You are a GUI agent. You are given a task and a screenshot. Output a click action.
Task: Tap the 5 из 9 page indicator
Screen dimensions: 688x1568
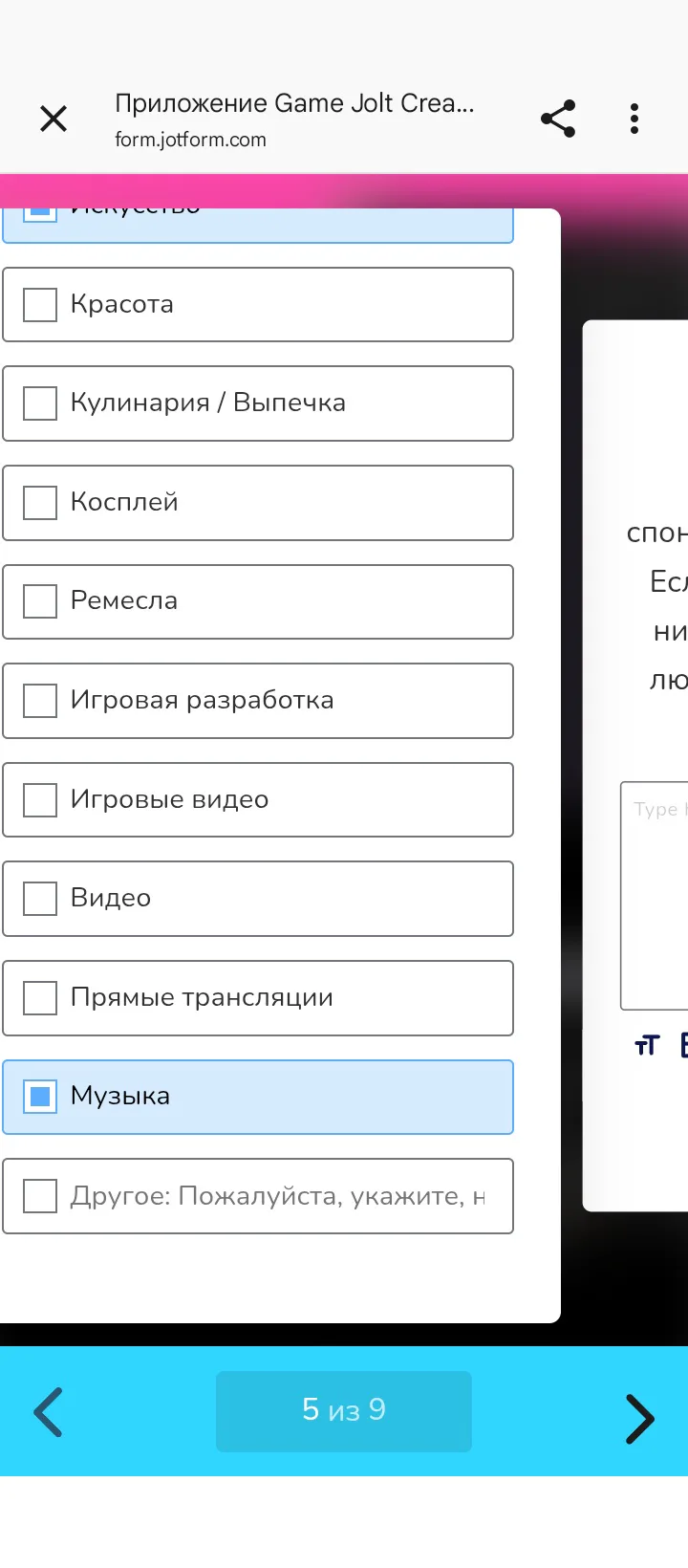(x=344, y=1410)
